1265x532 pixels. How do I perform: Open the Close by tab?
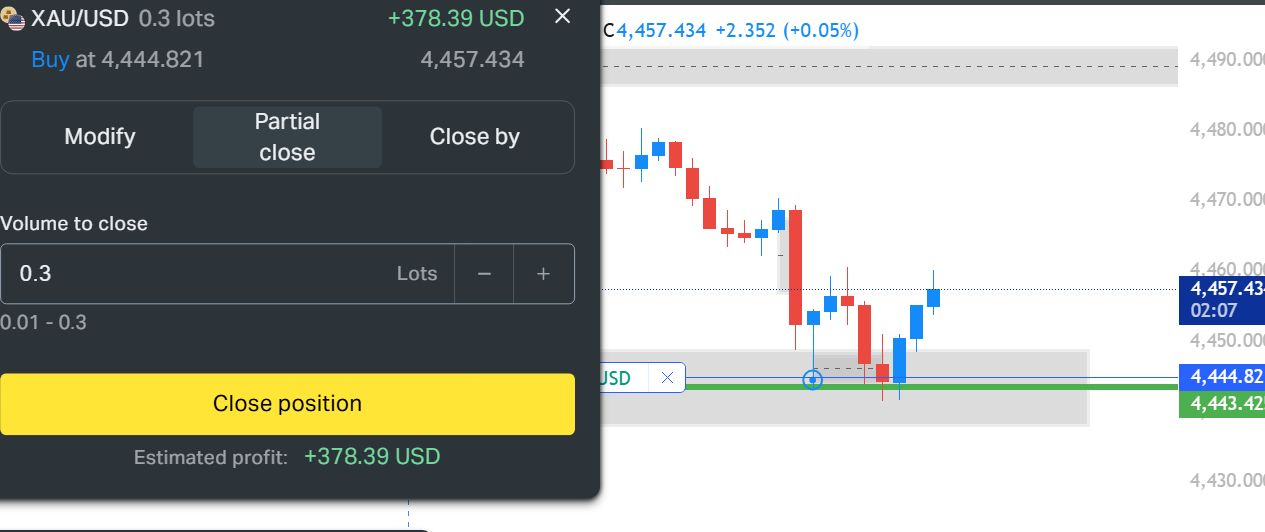point(474,137)
